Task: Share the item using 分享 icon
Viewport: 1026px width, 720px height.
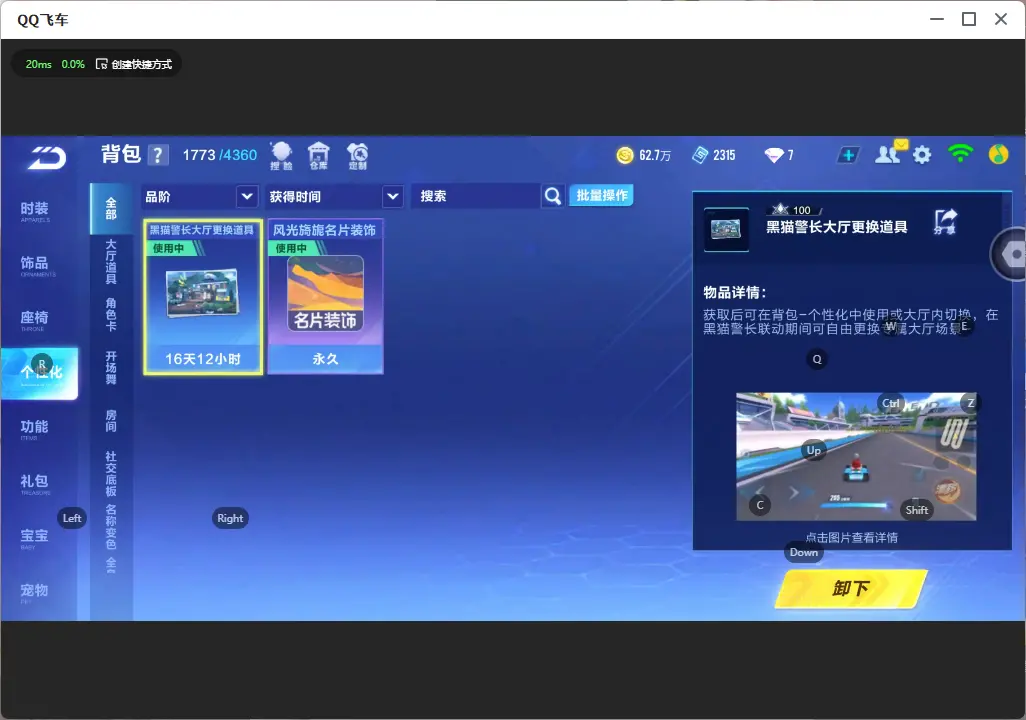Action: 945,222
